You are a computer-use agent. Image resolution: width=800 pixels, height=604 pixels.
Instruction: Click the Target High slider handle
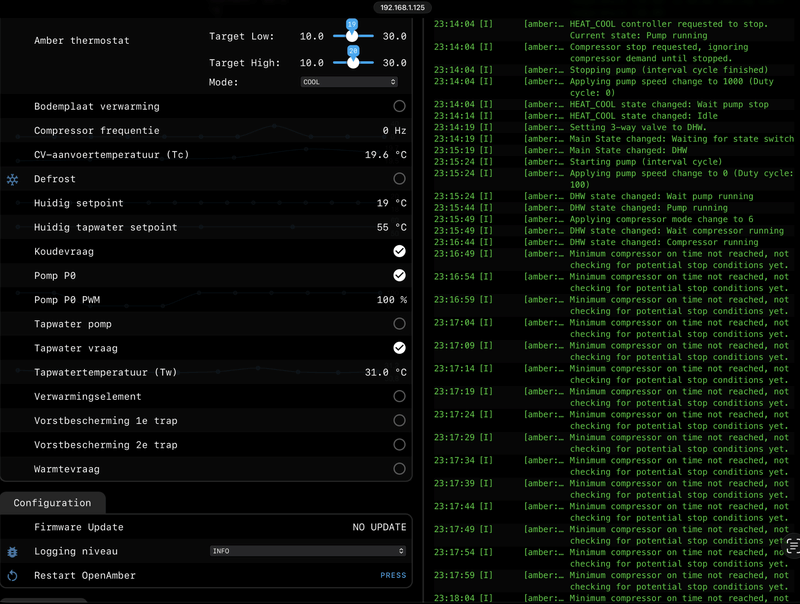(x=353, y=63)
